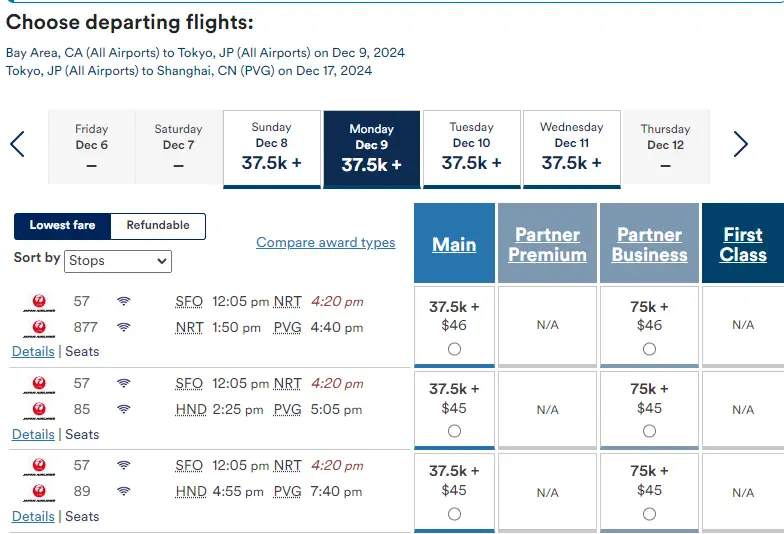The image size is (784, 534).
Task: Choose the Sunday Dec 8 date tab
Action: pyautogui.click(x=272, y=148)
